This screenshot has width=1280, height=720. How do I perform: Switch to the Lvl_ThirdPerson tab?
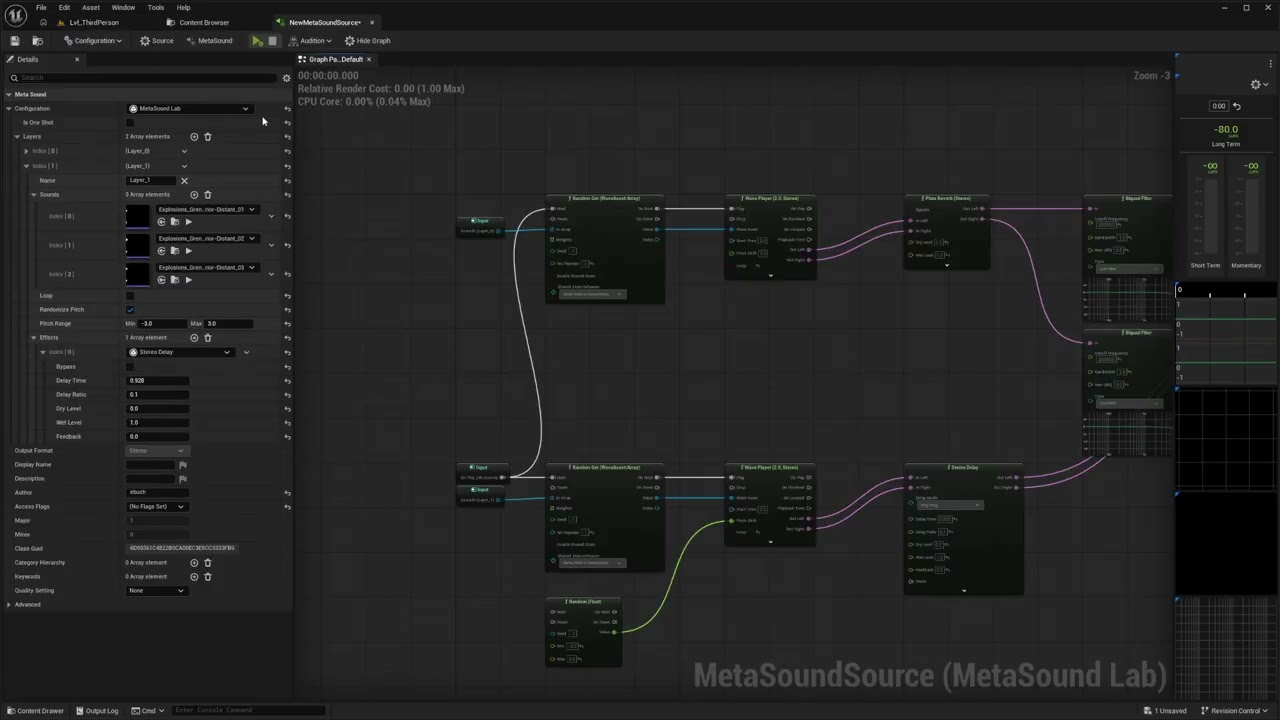point(94,23)
